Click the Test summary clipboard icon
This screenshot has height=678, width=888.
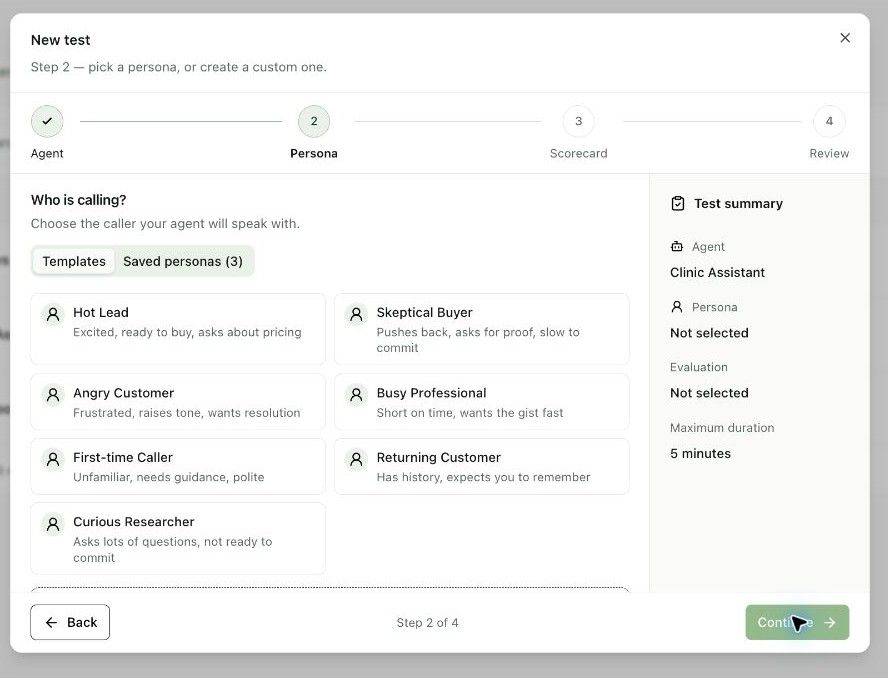click(x=677, y=203)
